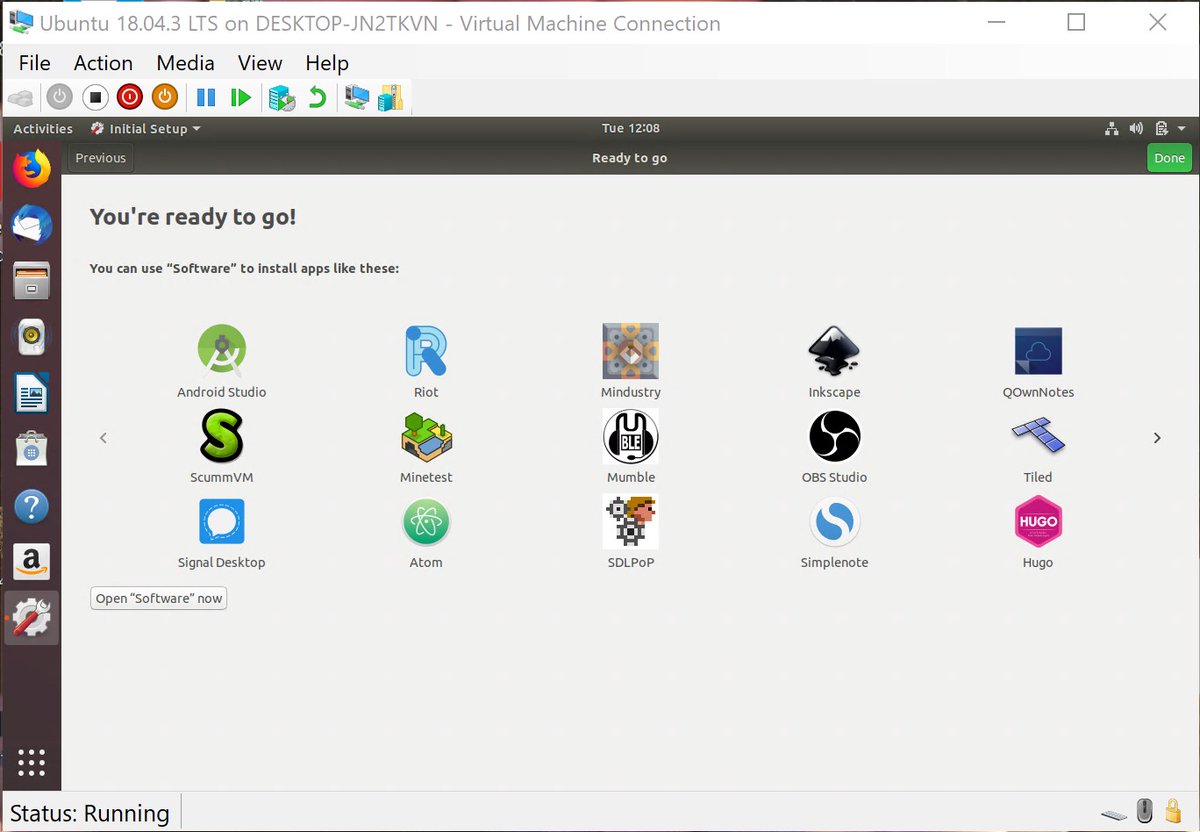Click the Mumble app icon
The height and width of the screenshot is (832, 1200).
[x=630, y=436]
